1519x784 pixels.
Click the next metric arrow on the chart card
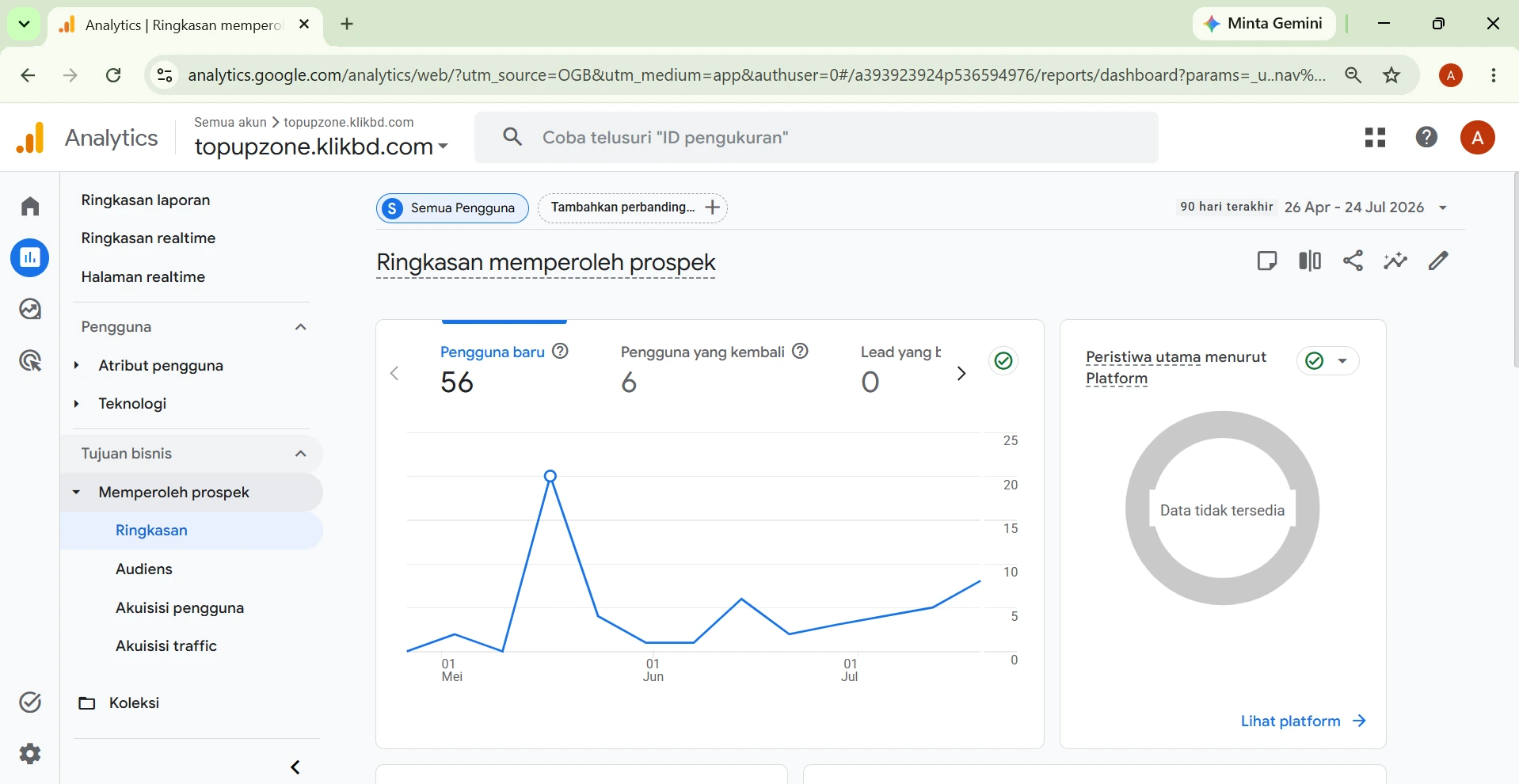pyautogui.click(x=961, y=374)
